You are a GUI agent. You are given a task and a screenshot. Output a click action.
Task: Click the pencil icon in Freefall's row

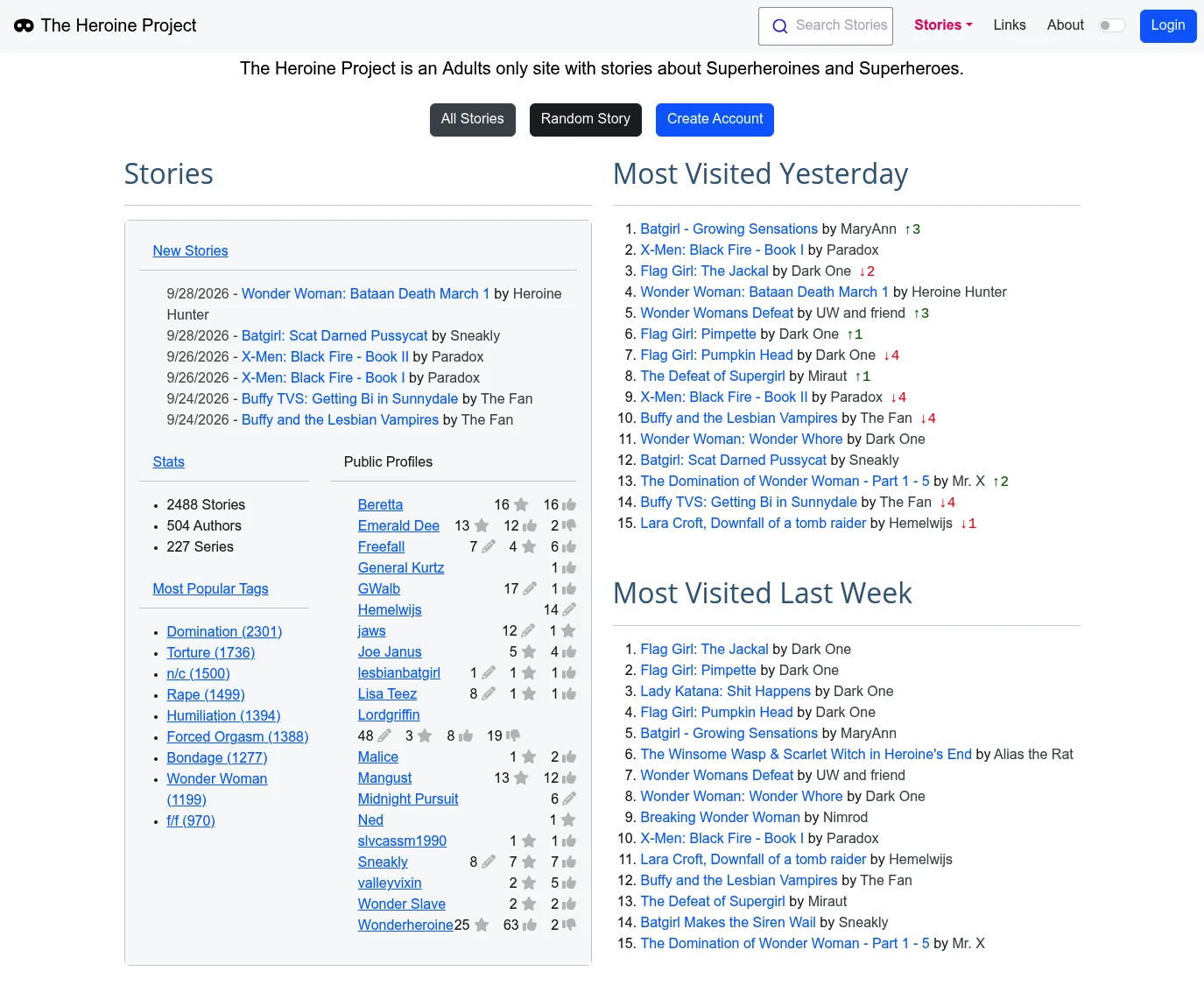tap(489, 547)
